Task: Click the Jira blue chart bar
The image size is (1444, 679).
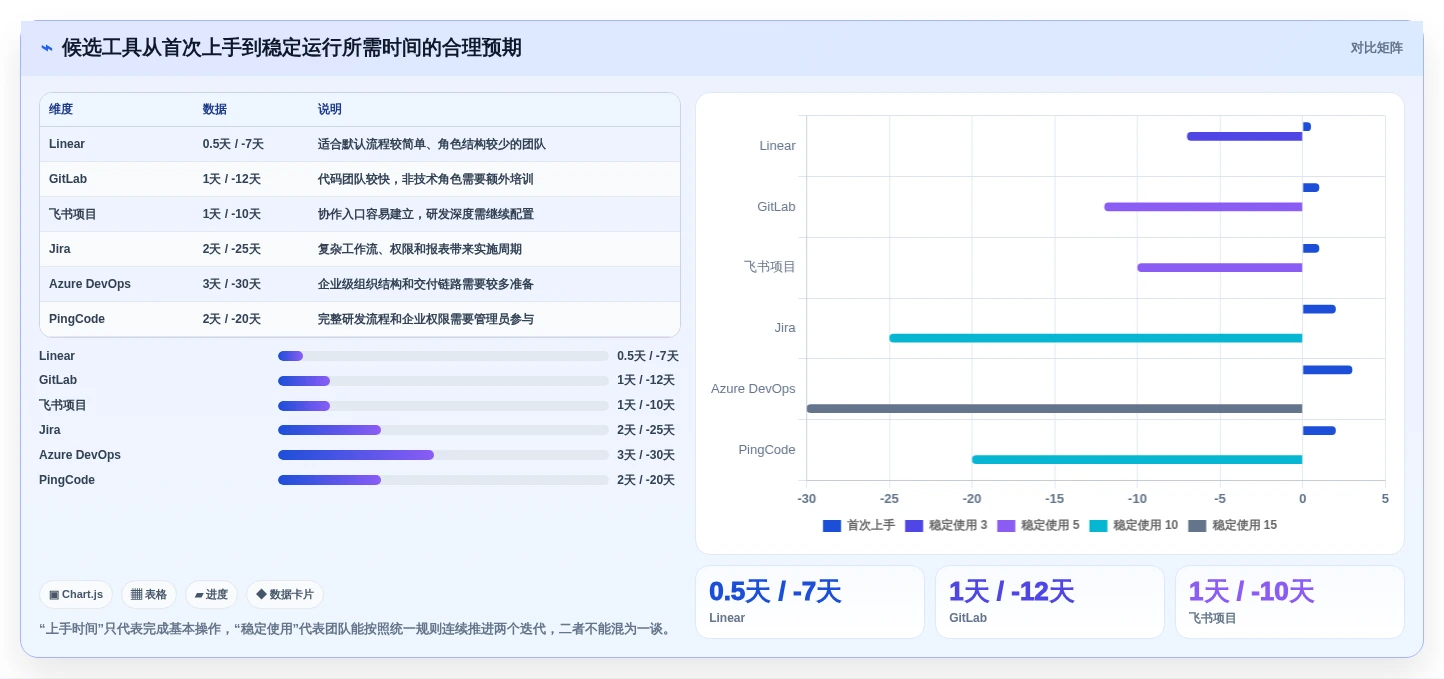Action: coord(1319,309)
